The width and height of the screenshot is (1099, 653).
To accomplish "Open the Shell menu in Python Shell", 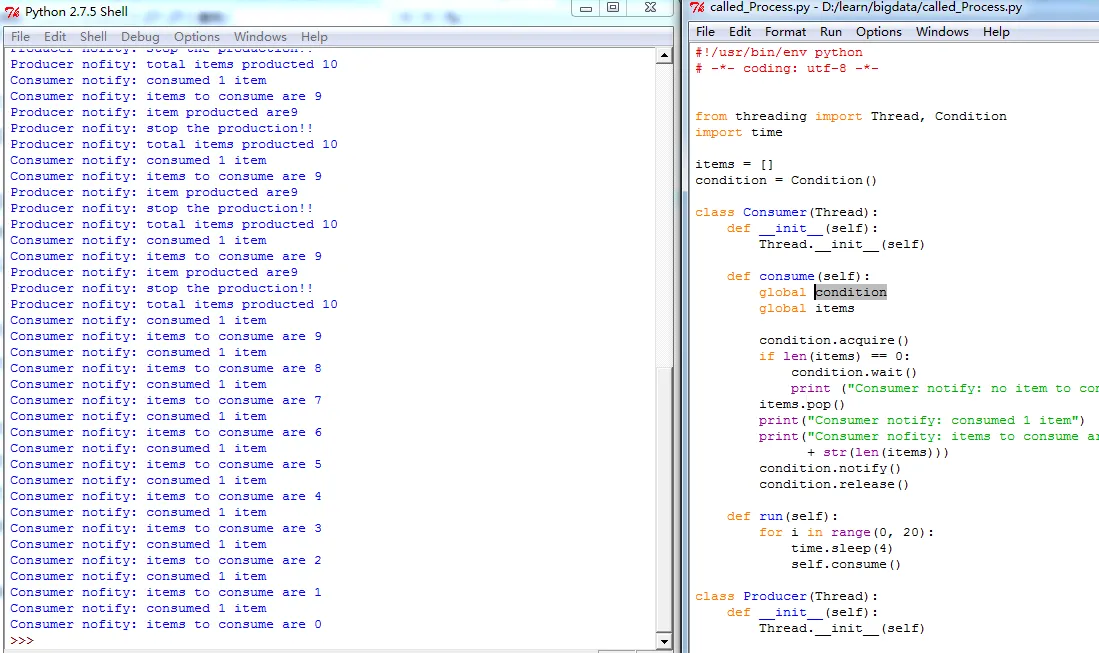I will 93,37.
